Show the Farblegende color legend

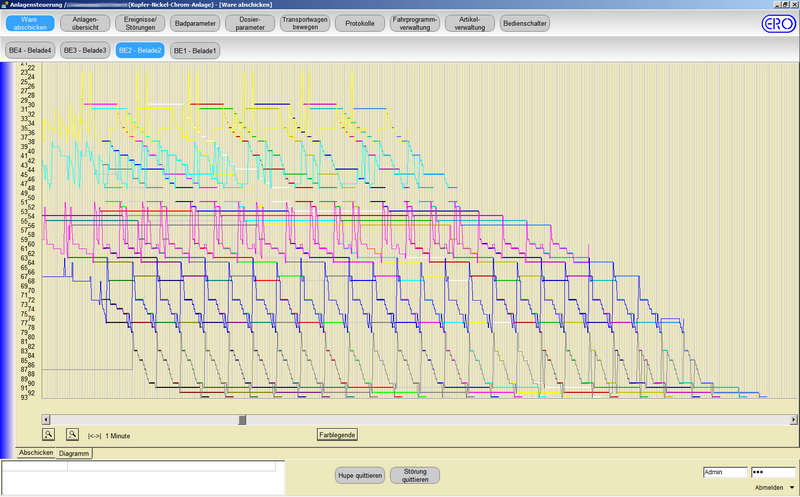(x=337, y=435)
